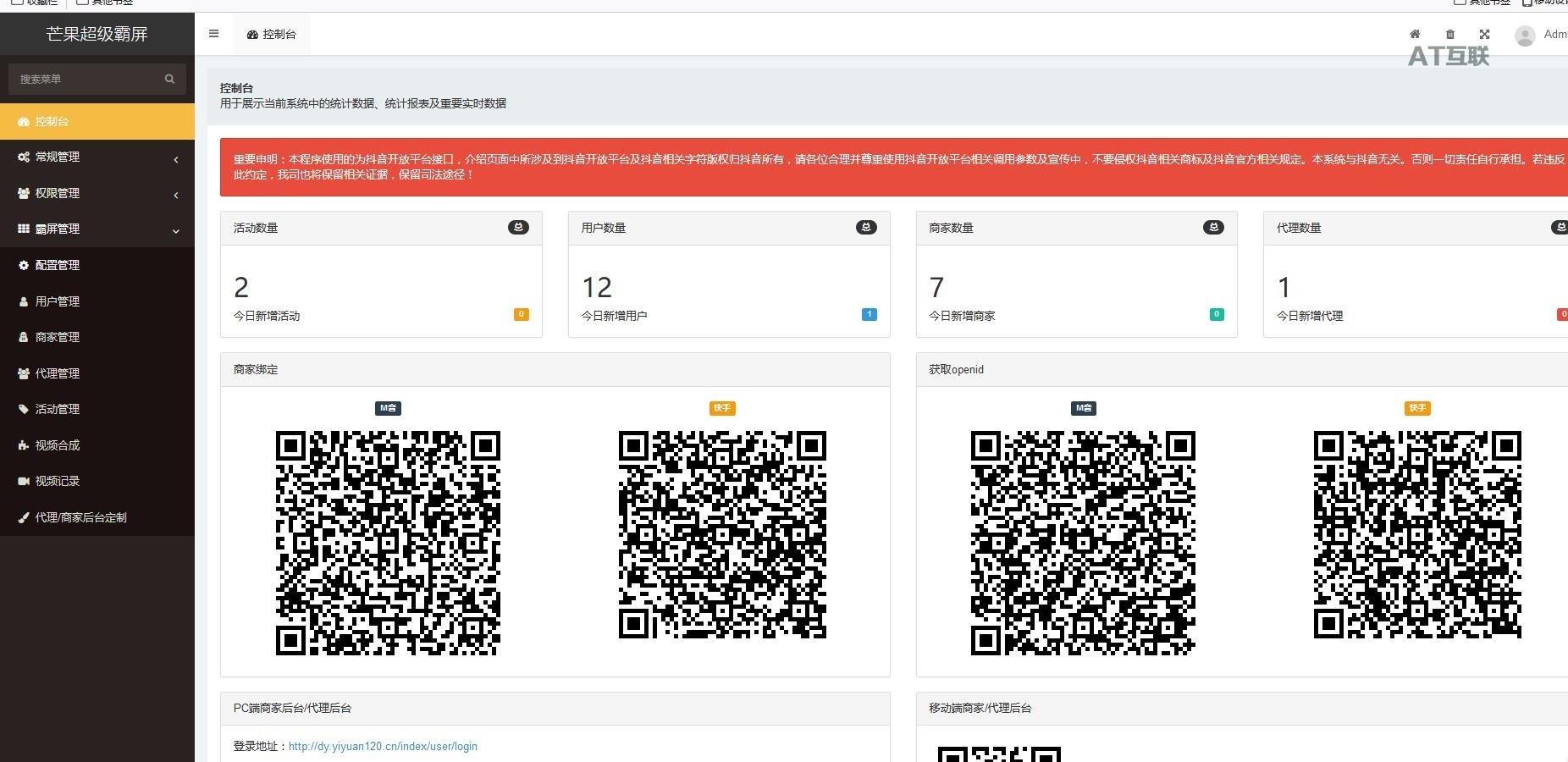Click the home icon in top right
Image resolution: width=1568 pixels, height=762 pixels.
tap(1415, 35)
